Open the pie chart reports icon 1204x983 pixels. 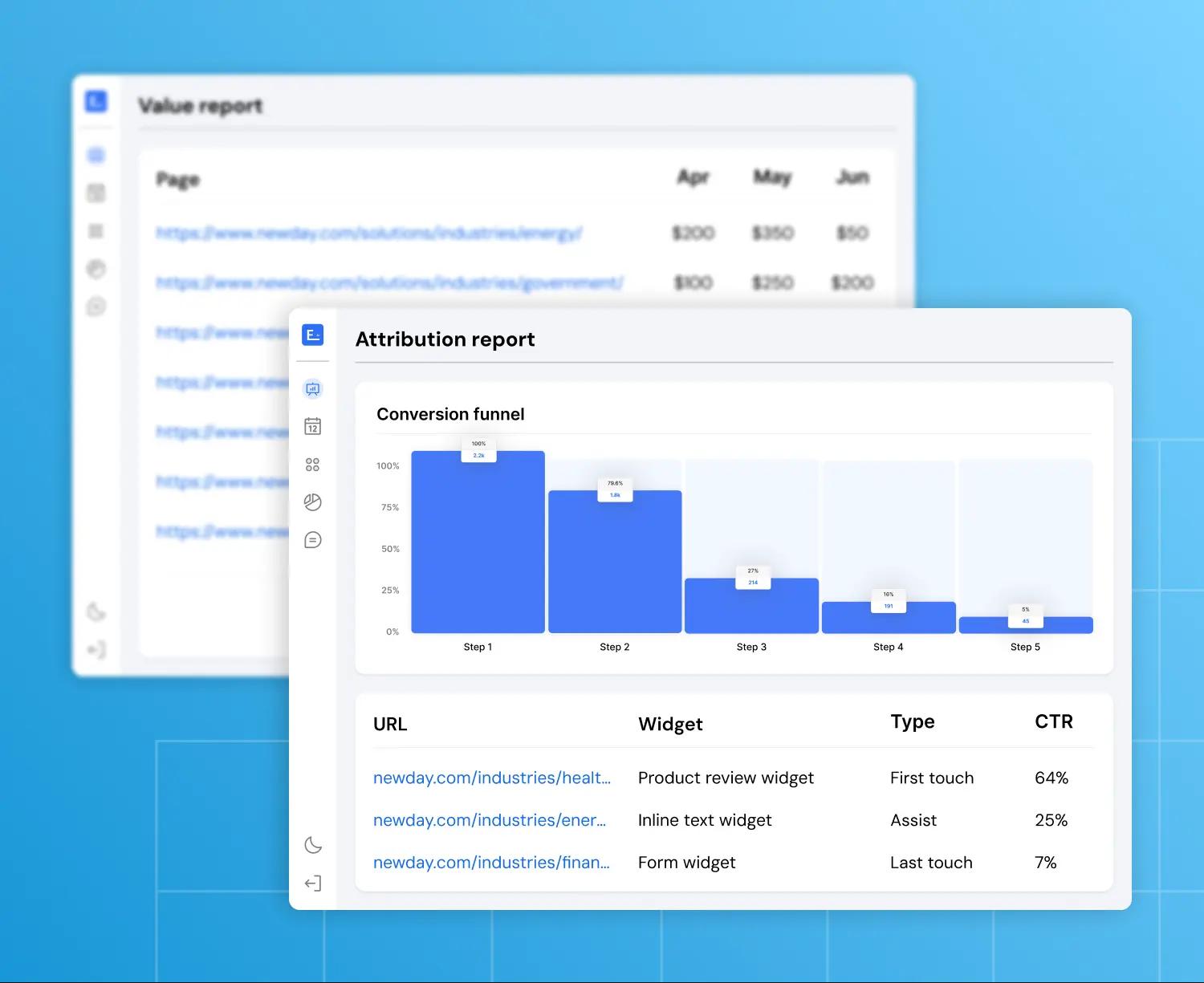[x=313, y=502]
